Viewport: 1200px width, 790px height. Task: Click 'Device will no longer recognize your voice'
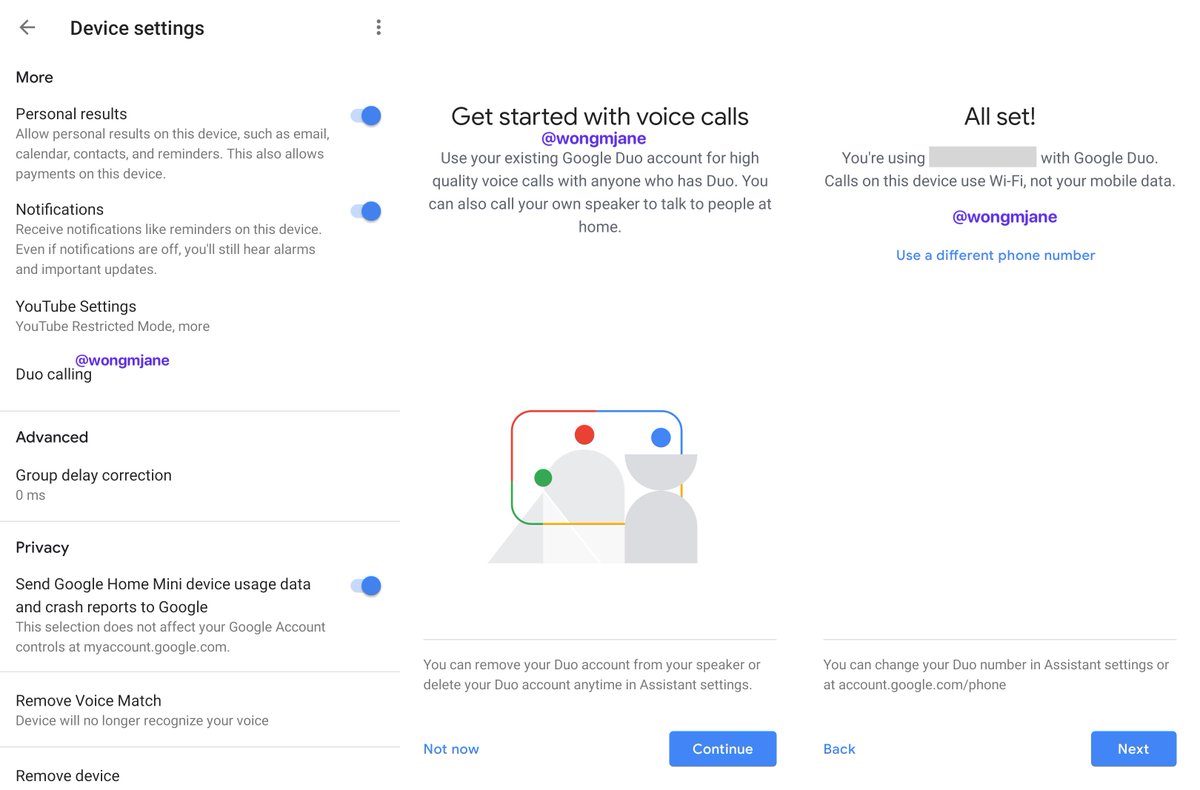[x=142, y=720]
